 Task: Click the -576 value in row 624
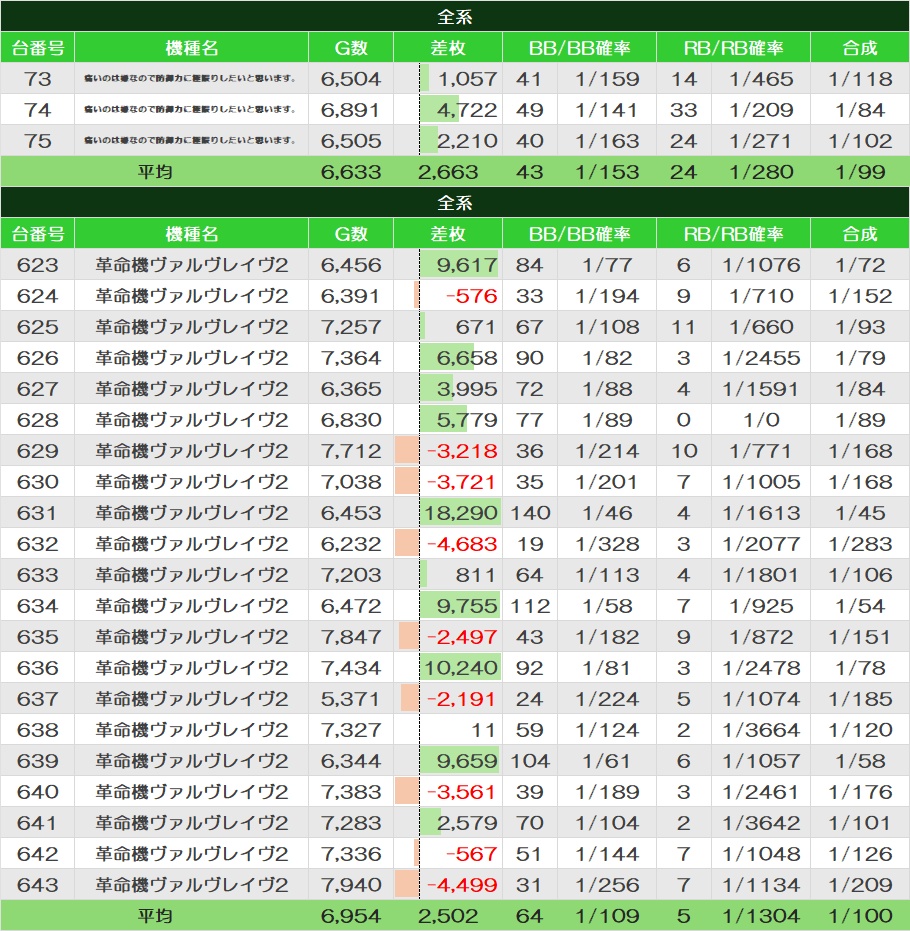coord(471,296)
